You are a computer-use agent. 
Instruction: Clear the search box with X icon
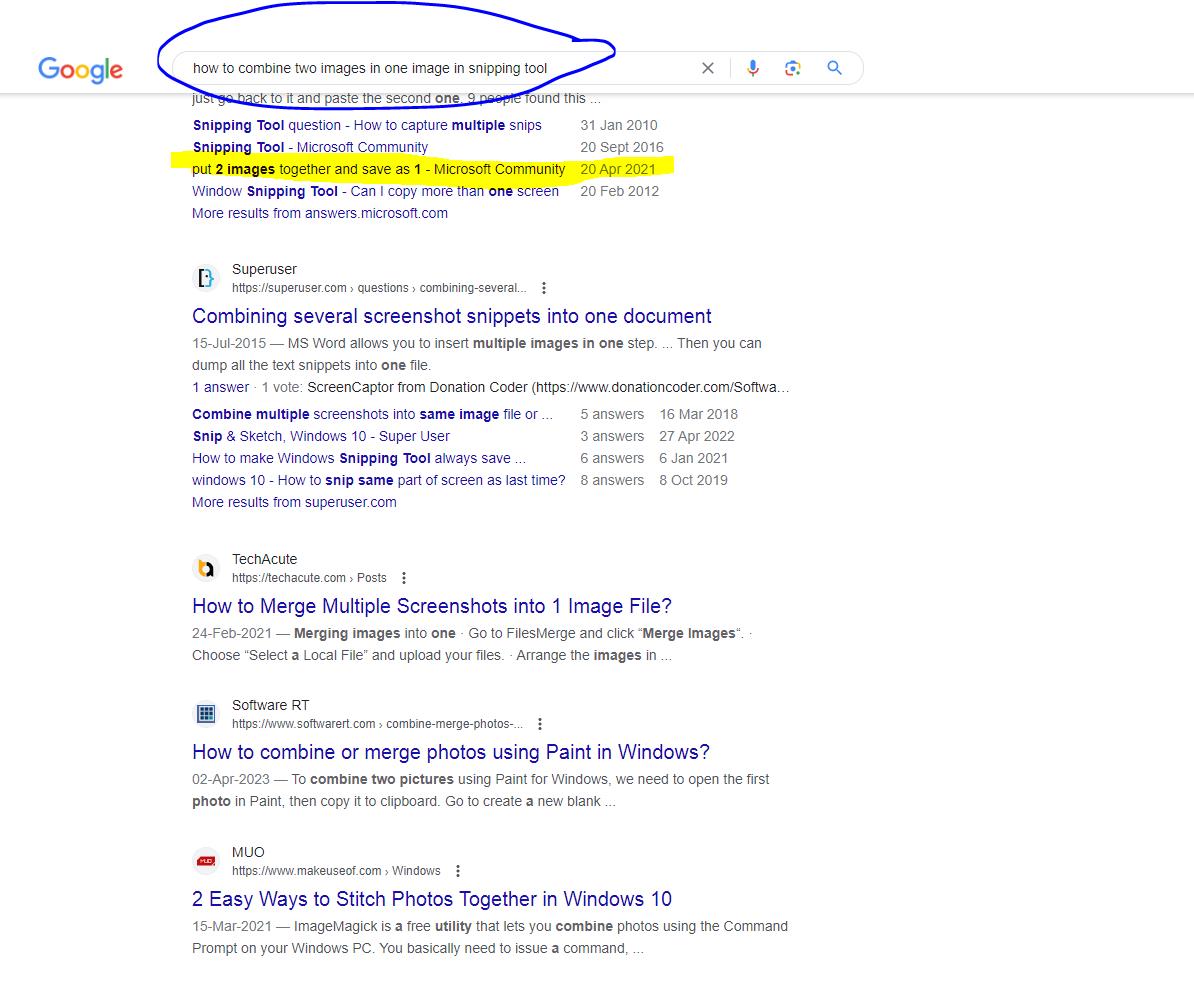point(707,69)
